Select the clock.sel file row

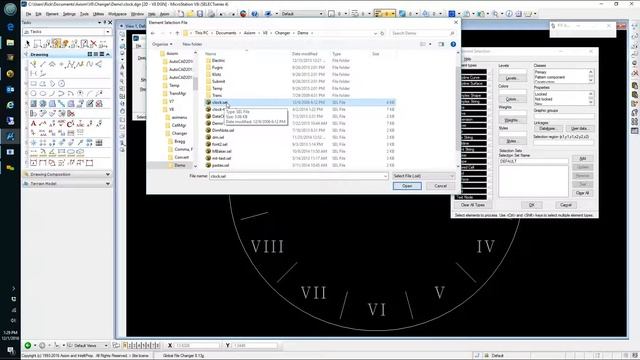pos(300,102)
